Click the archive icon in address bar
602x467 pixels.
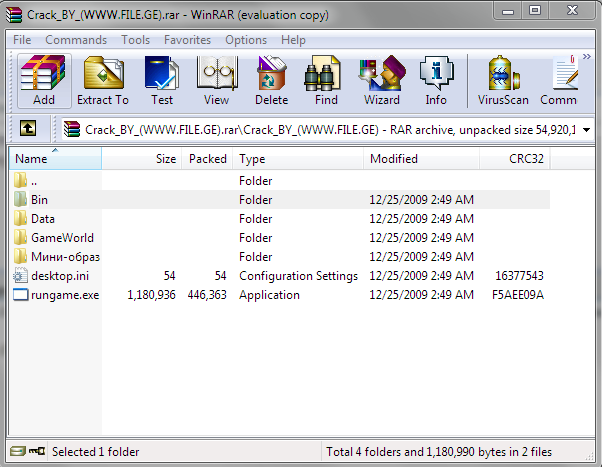[x=72, y=129]
